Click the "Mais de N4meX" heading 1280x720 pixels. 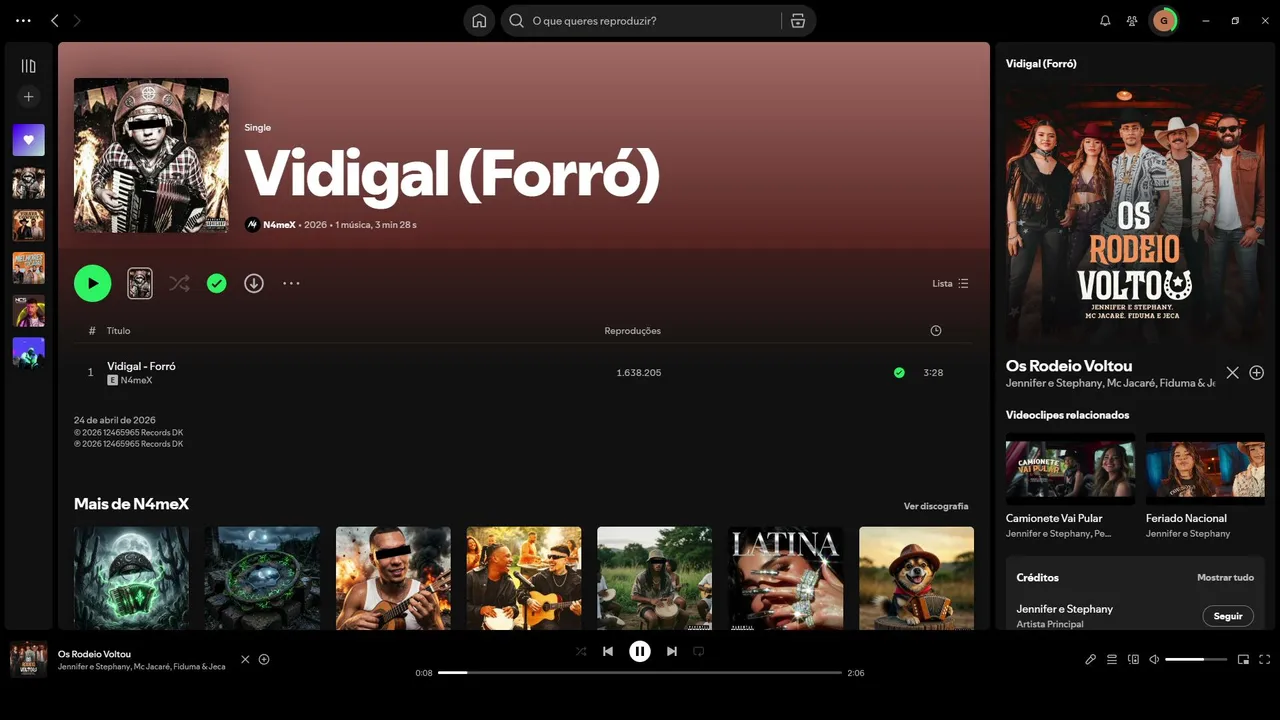[x=131, y=504]
